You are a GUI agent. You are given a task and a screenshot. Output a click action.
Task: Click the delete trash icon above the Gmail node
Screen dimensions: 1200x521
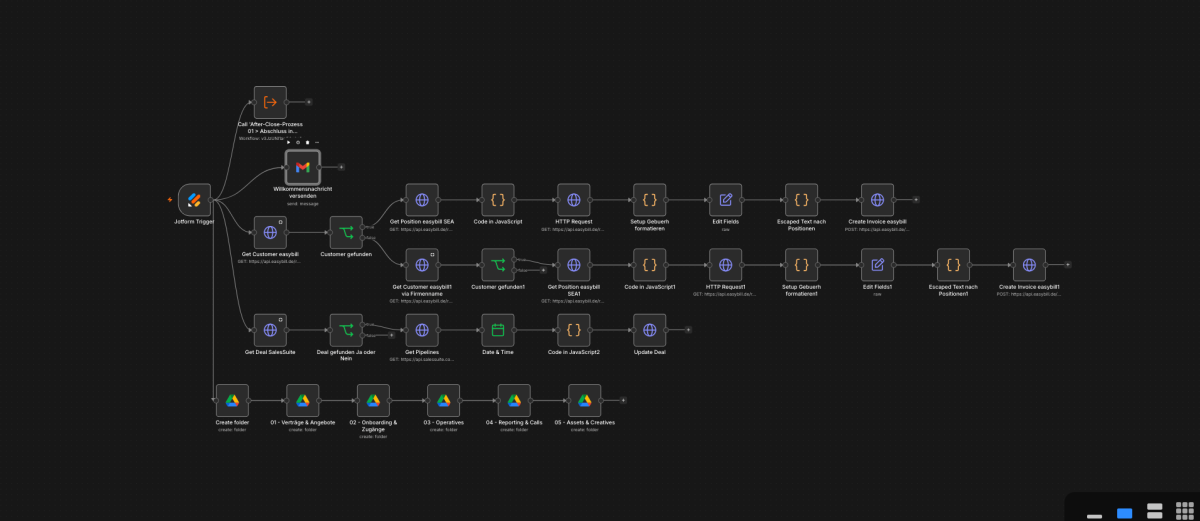click(x=307, y=142)
